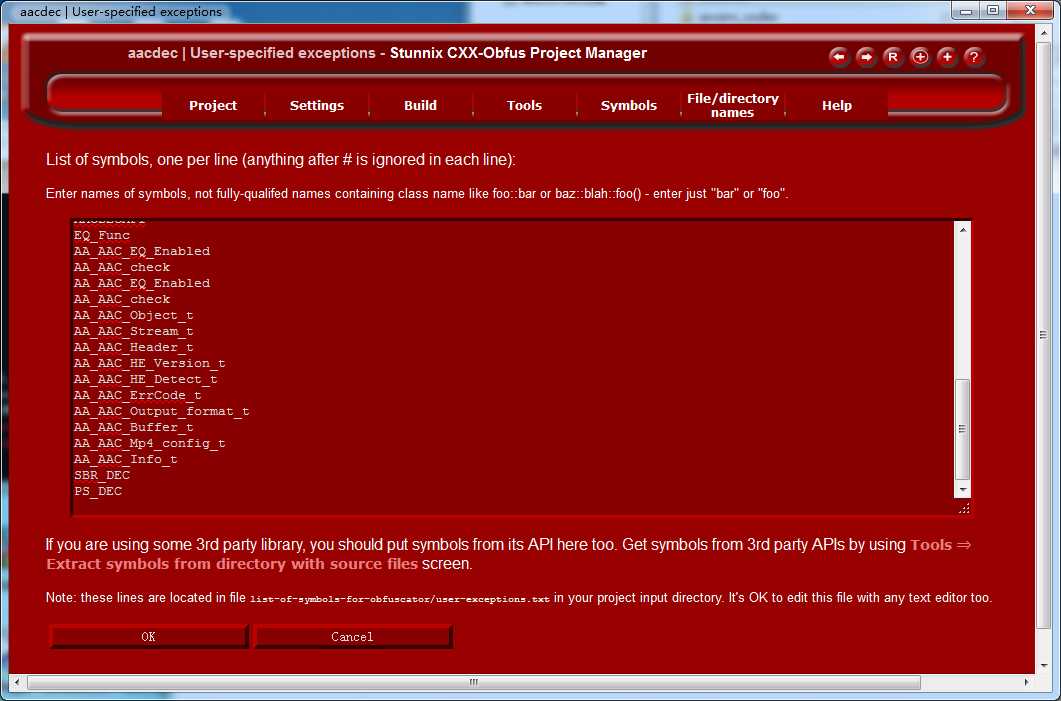Viewport: 1061px width, 701px height.
Task: Click the user-exceptions.txt file path text
Action: pyautogui.click(x=400, y=599)
